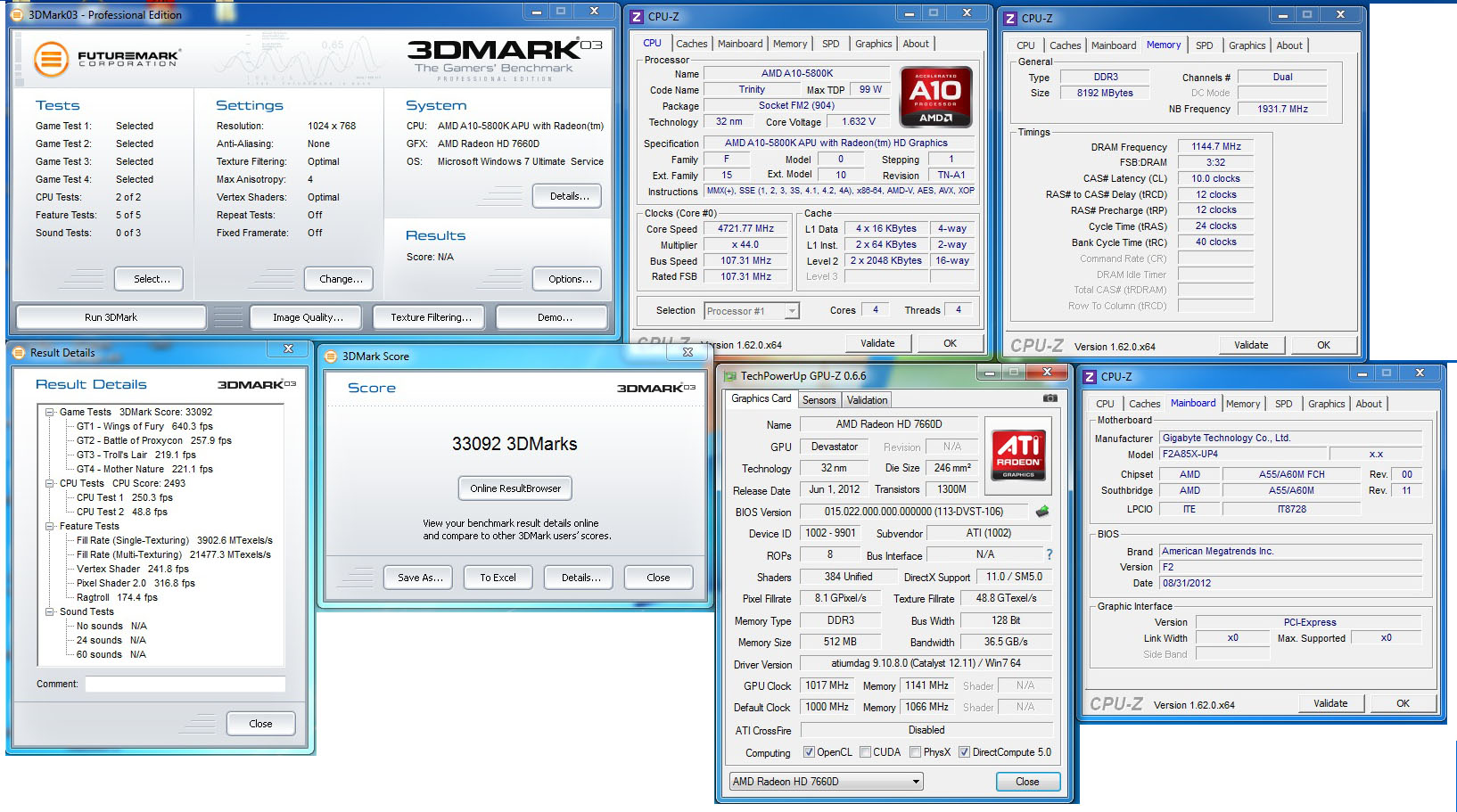The width and height of the screenshot is (1457, 812).
Task: Click the Run 3DMark button
Action: tap(111, 317)
